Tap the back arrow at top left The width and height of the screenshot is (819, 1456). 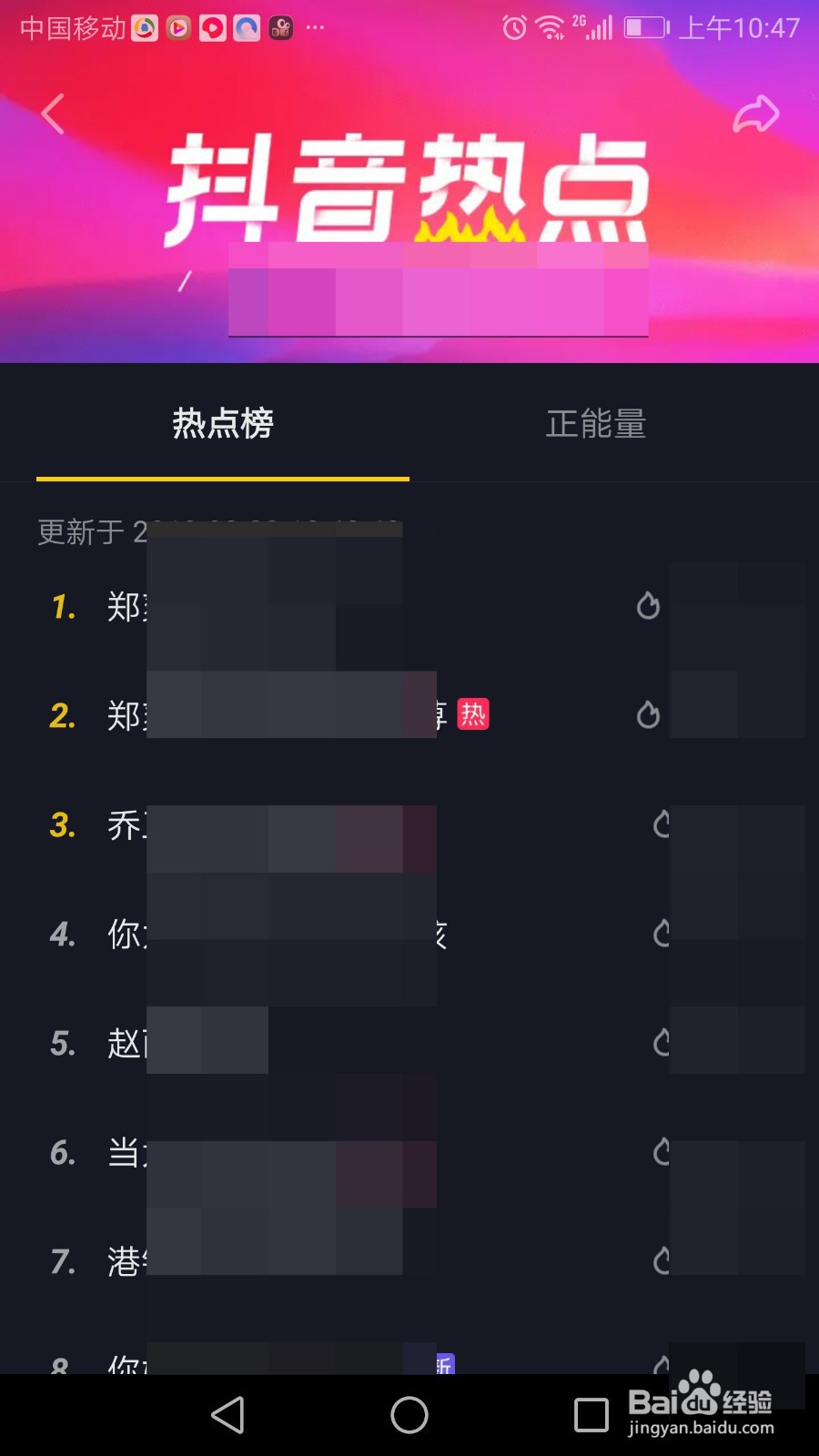[x=52, y=112]
